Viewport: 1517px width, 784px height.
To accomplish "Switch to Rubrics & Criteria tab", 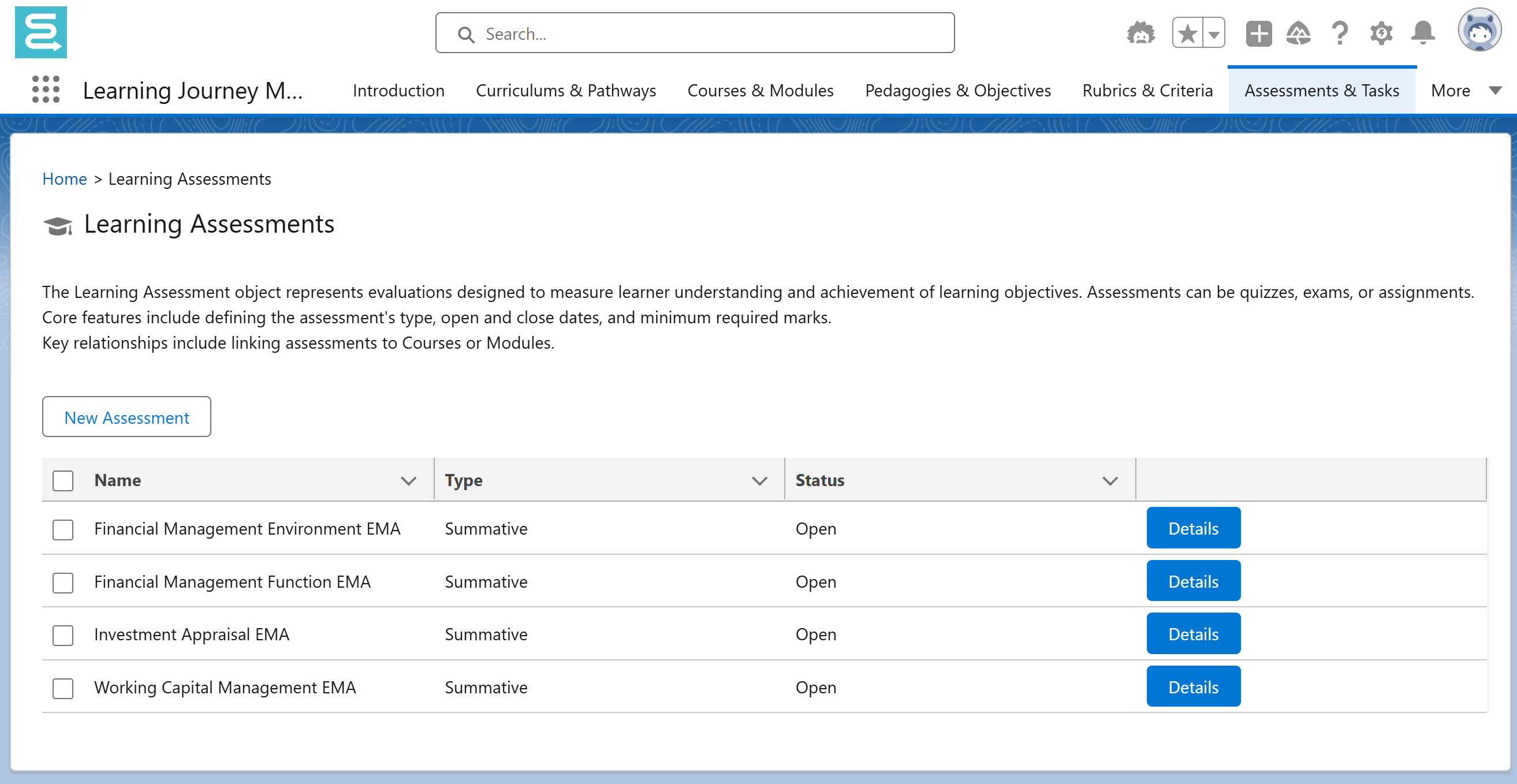I will point(1147,90).
